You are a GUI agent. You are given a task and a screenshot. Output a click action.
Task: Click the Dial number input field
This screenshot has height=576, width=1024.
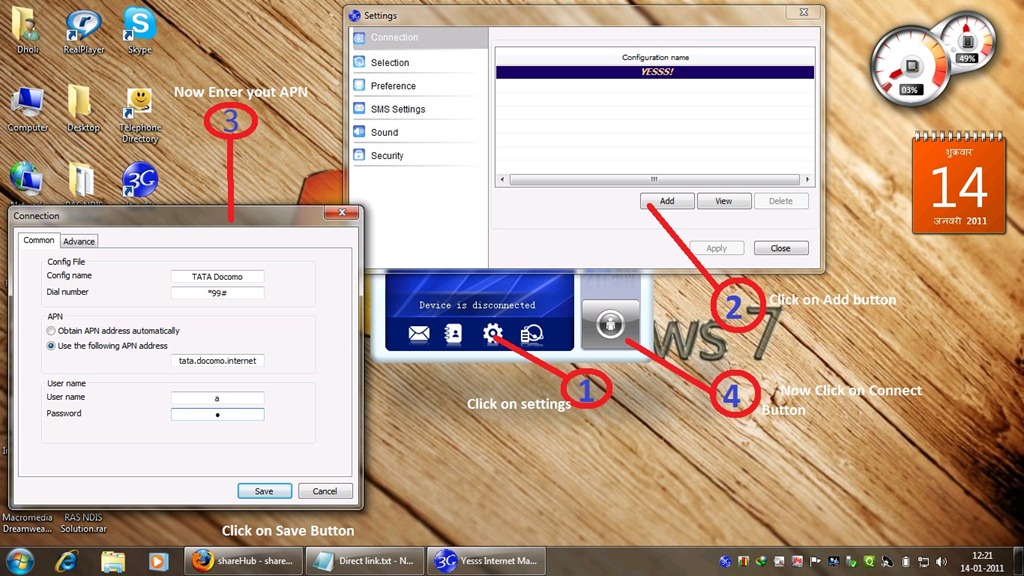pyautogui.click(x=217, y=293)
